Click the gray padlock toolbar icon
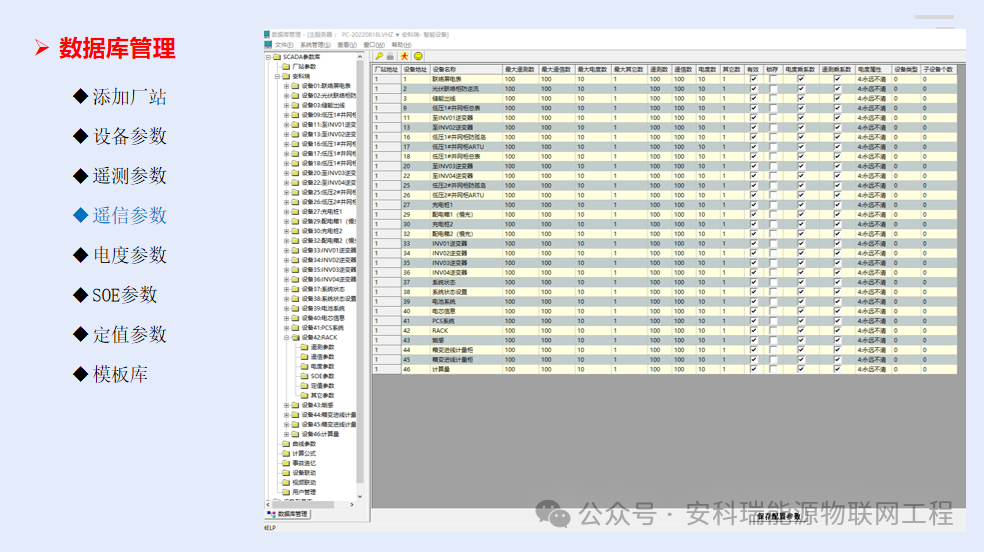Screen dimensions: 984x552 click(390, 56)
